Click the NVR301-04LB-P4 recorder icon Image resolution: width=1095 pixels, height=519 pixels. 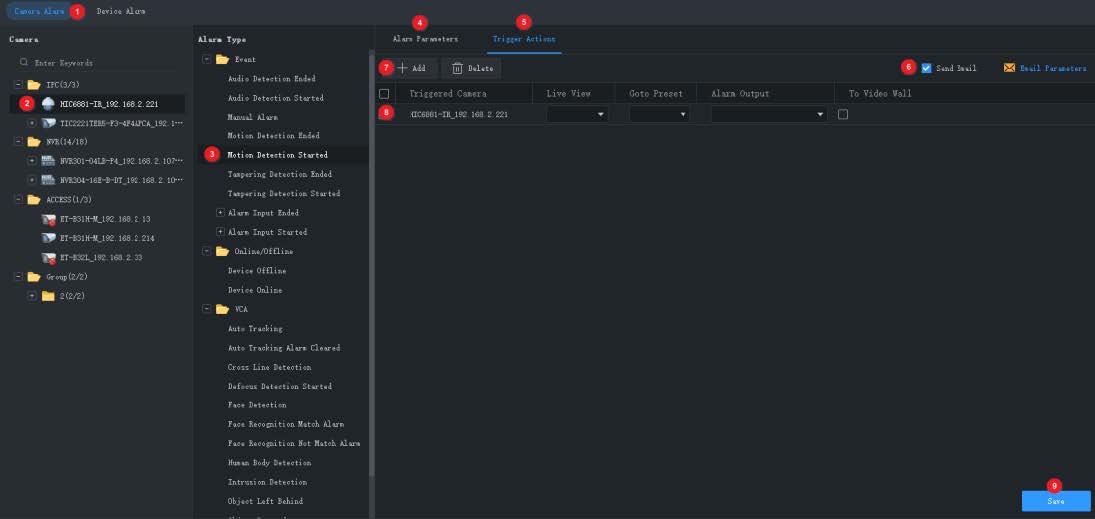(x=47, y=161)
